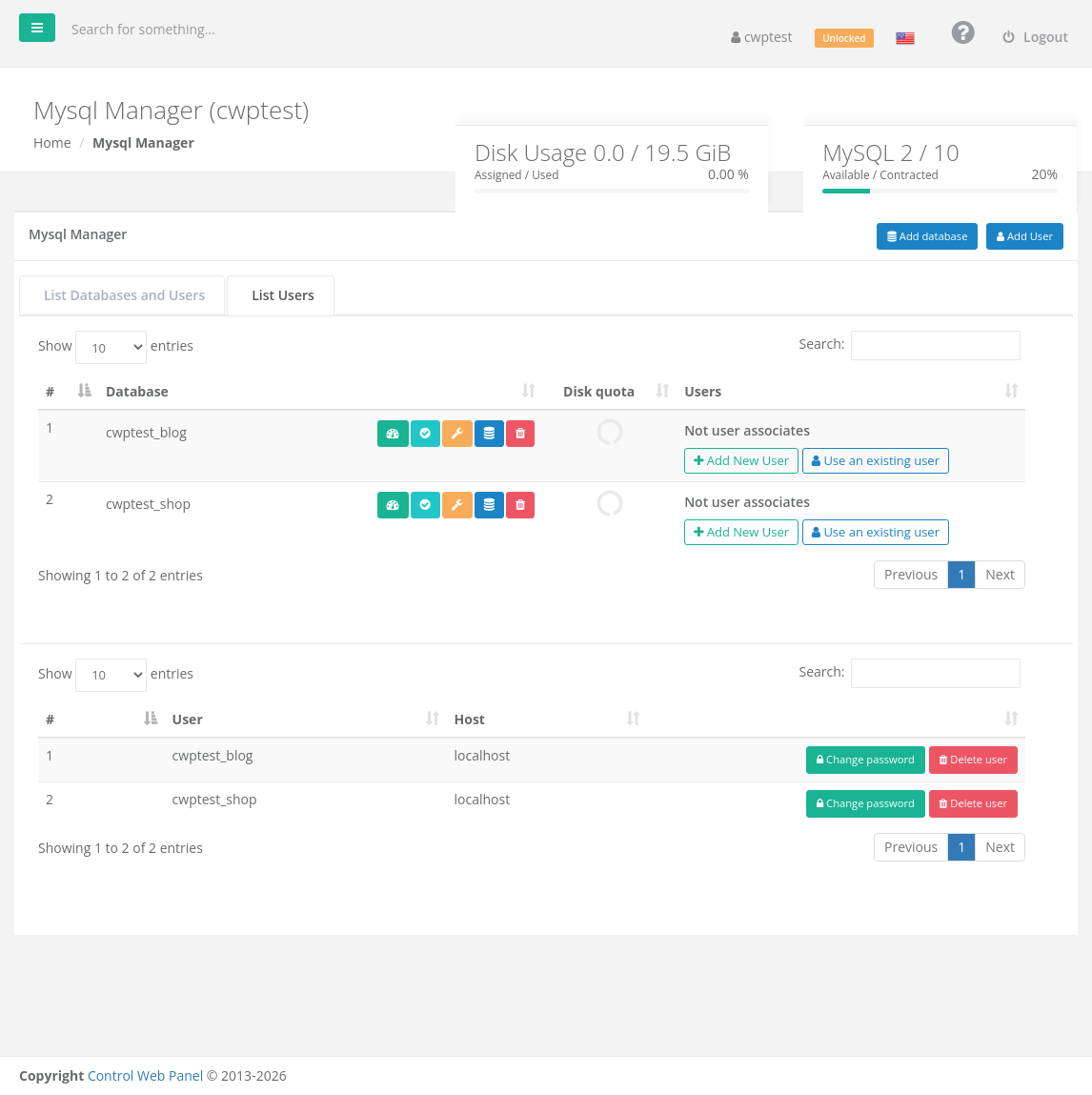The height and width of the screenshot is (1095, 1092).
Task: Switch to the List Users tab
Action: click(281, 295)
